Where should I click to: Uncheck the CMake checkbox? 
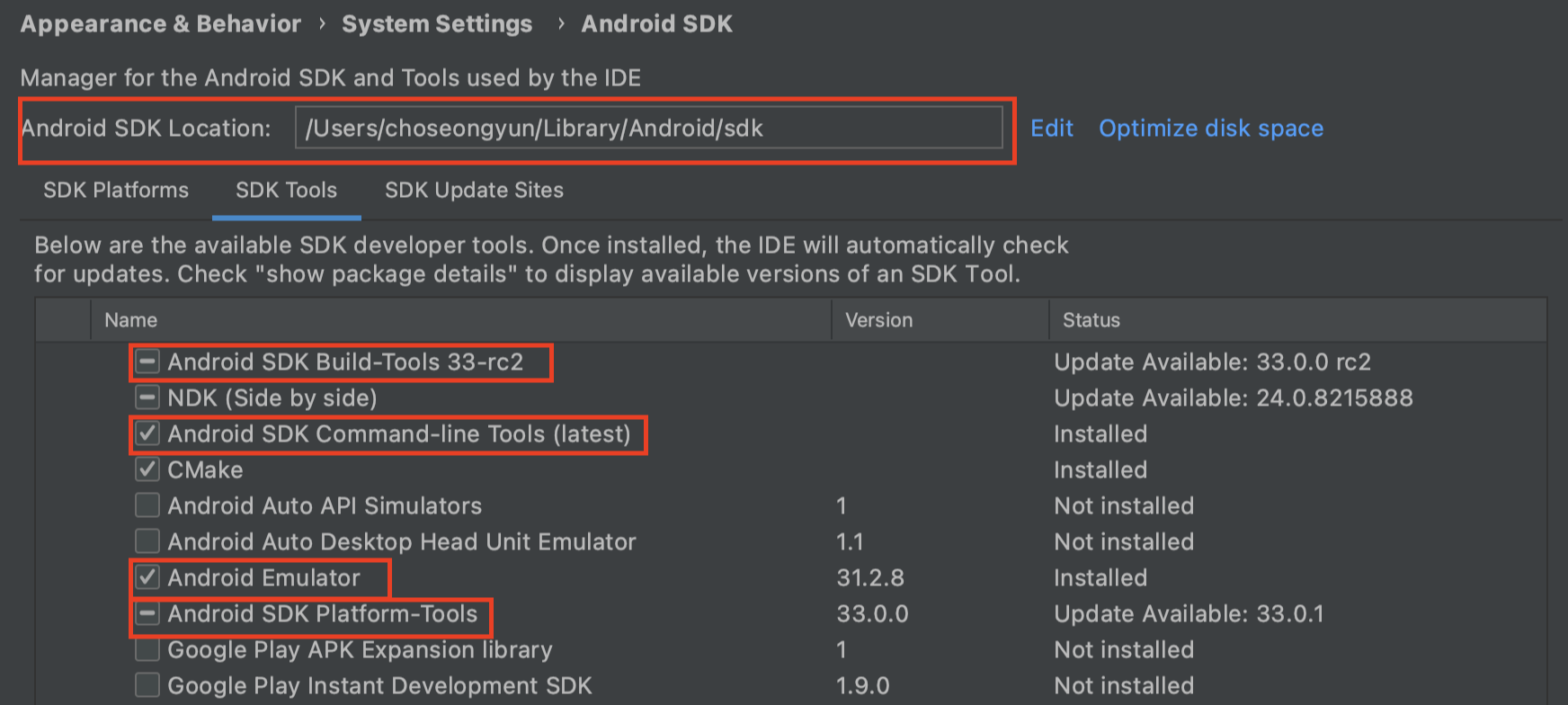147,469
